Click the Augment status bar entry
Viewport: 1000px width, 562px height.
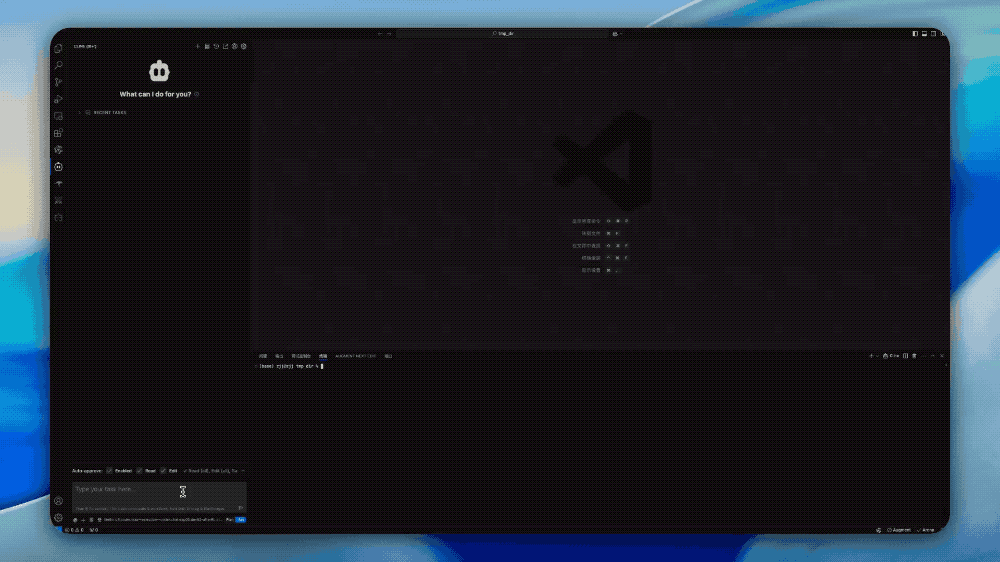click(x=899, y=530)
